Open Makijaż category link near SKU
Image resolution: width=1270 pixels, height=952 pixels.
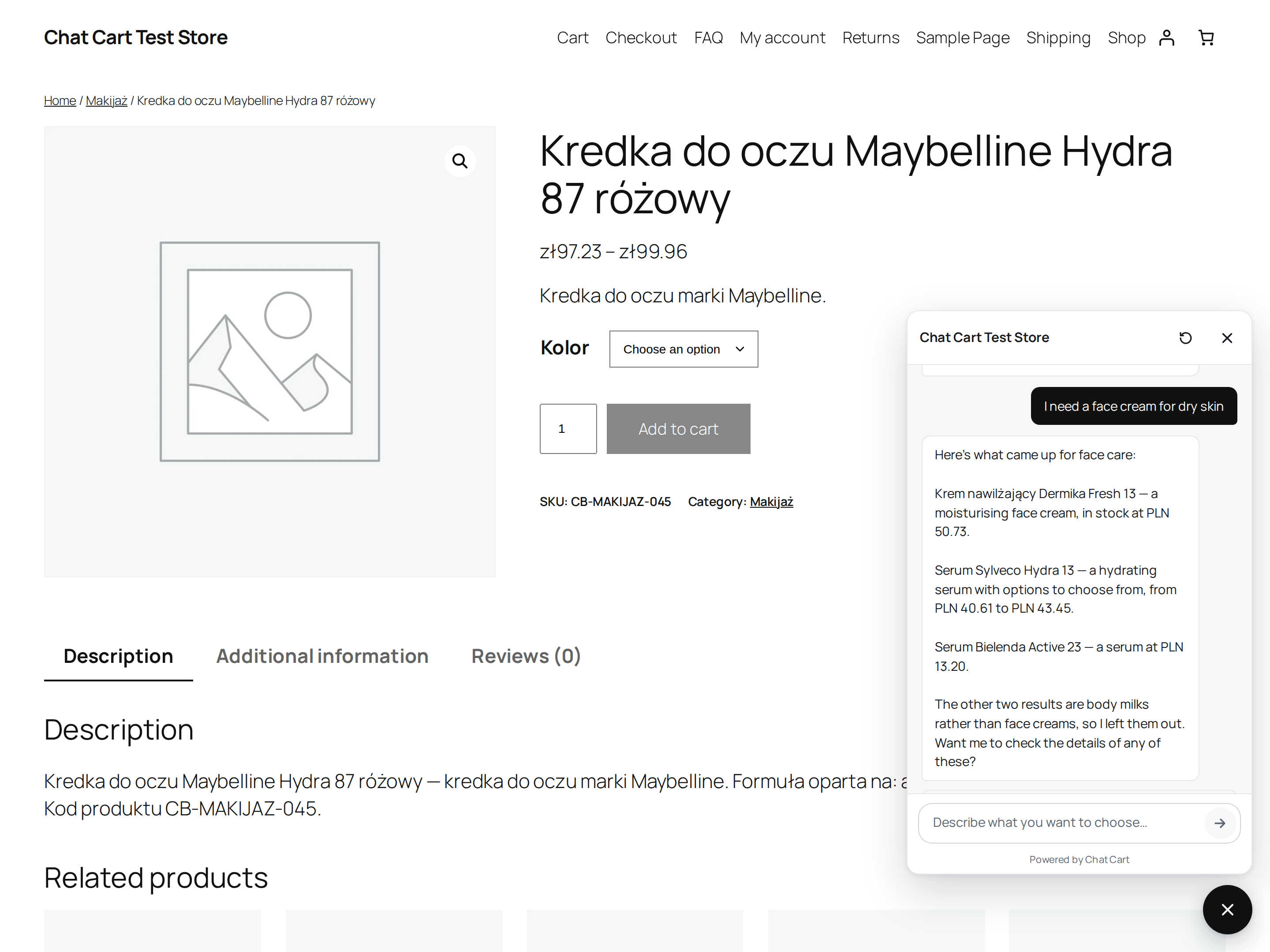[771, 502]
